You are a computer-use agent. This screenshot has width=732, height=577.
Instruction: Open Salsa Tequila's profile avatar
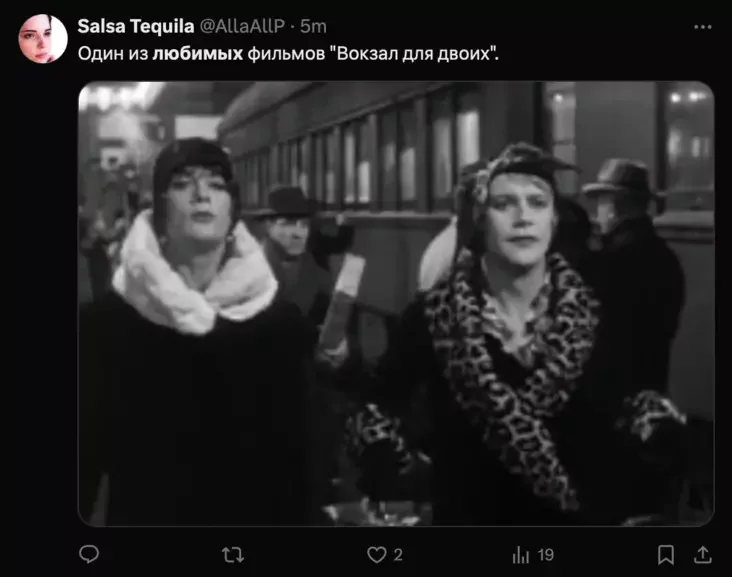42,38
